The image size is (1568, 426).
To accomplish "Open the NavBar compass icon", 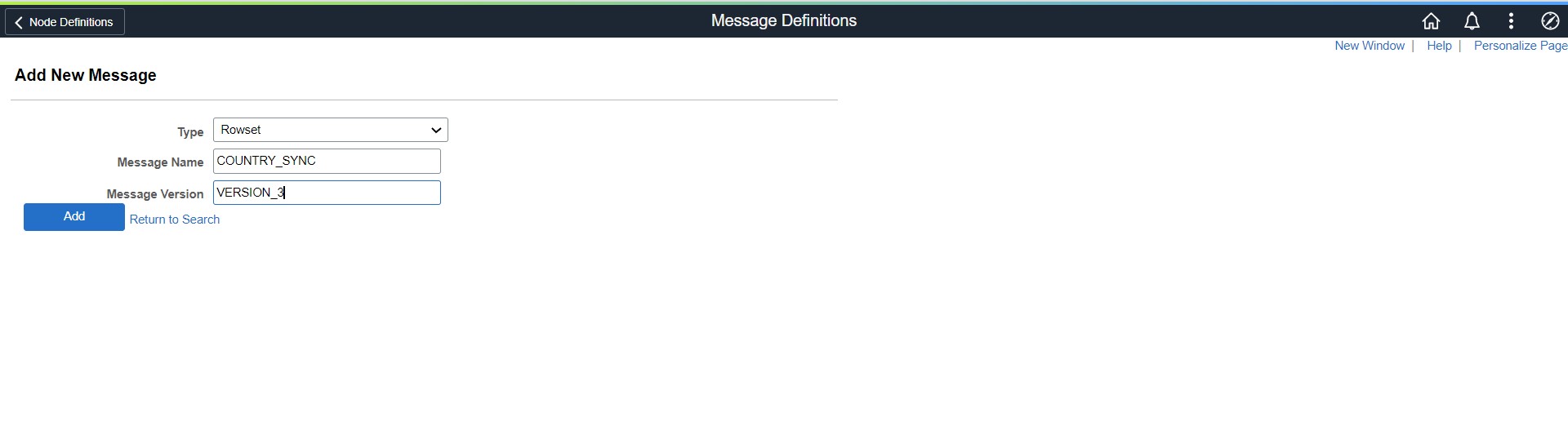I will point(1550,21).
